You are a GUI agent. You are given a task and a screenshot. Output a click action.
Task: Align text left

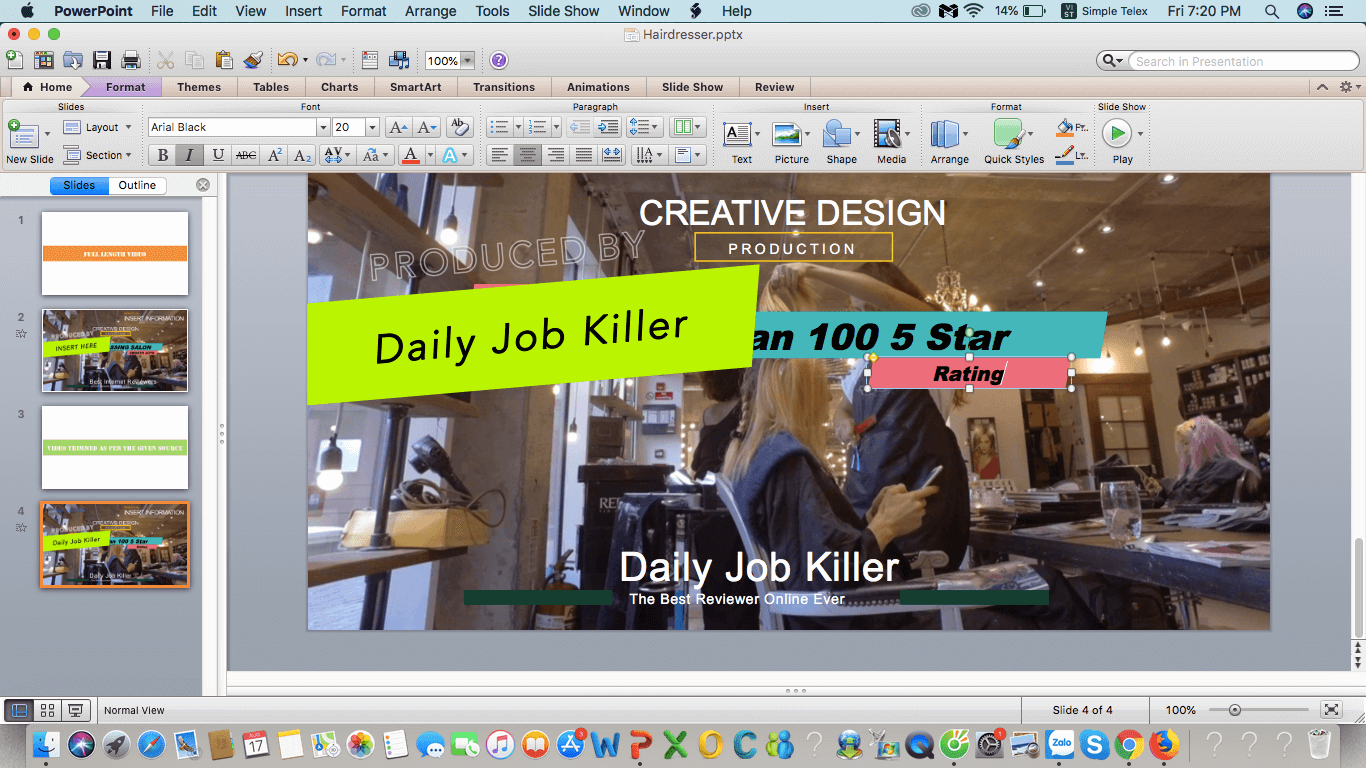tap(500, 155)
